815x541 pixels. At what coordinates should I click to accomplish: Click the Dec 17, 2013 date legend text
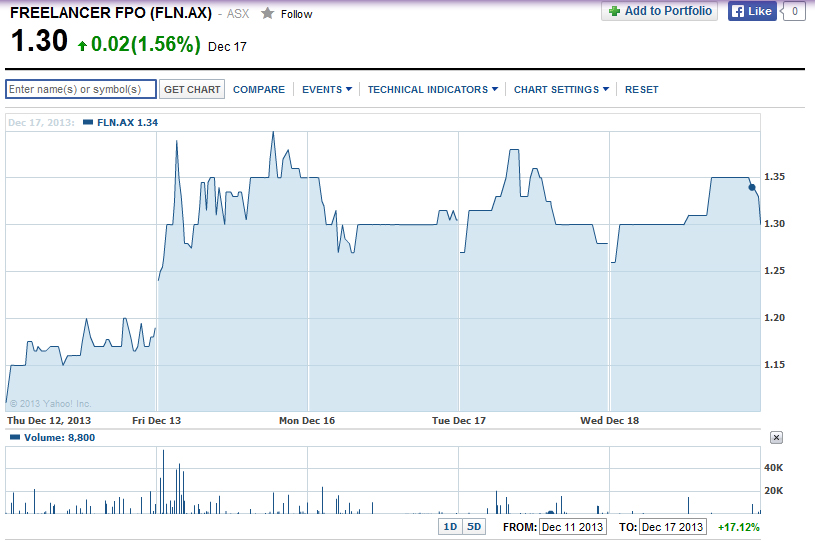tap(41, 123)
